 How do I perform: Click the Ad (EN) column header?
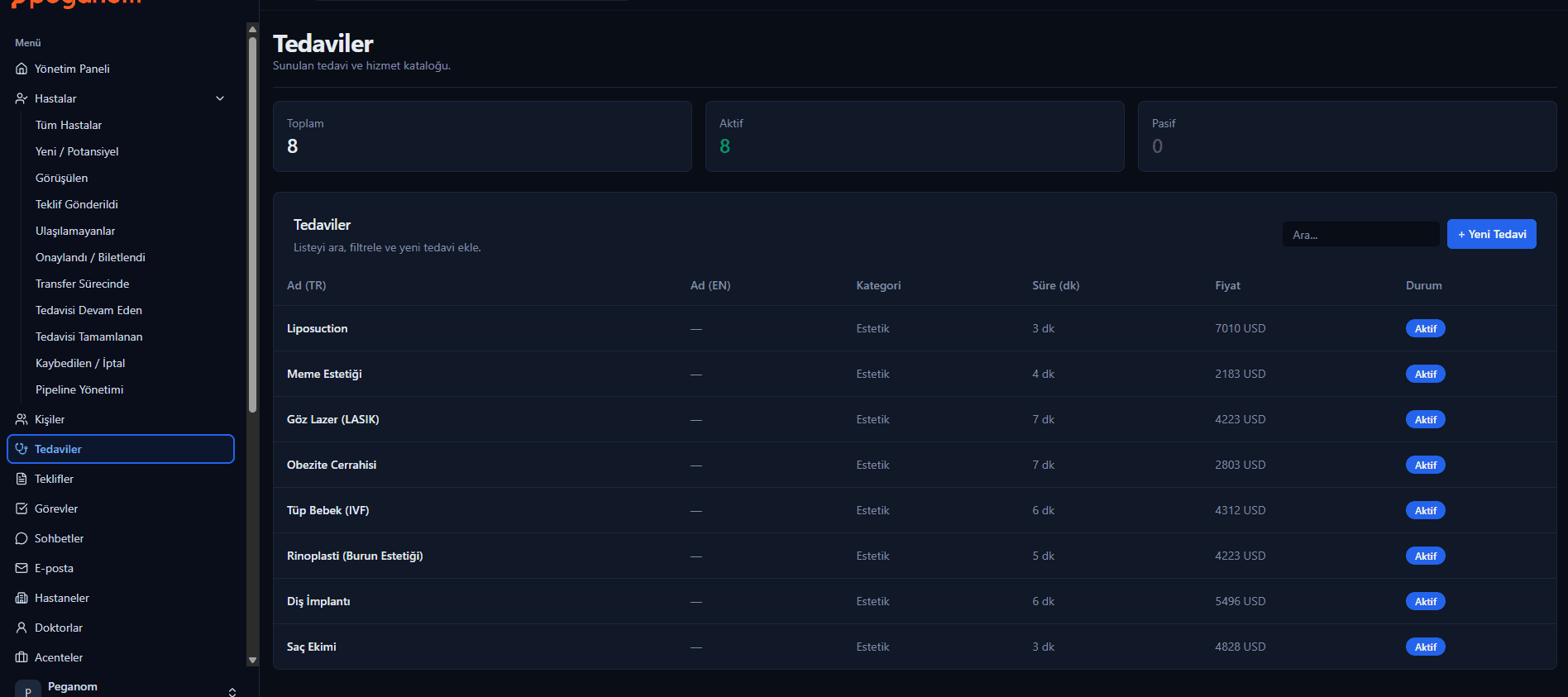[x=710, y=285]
